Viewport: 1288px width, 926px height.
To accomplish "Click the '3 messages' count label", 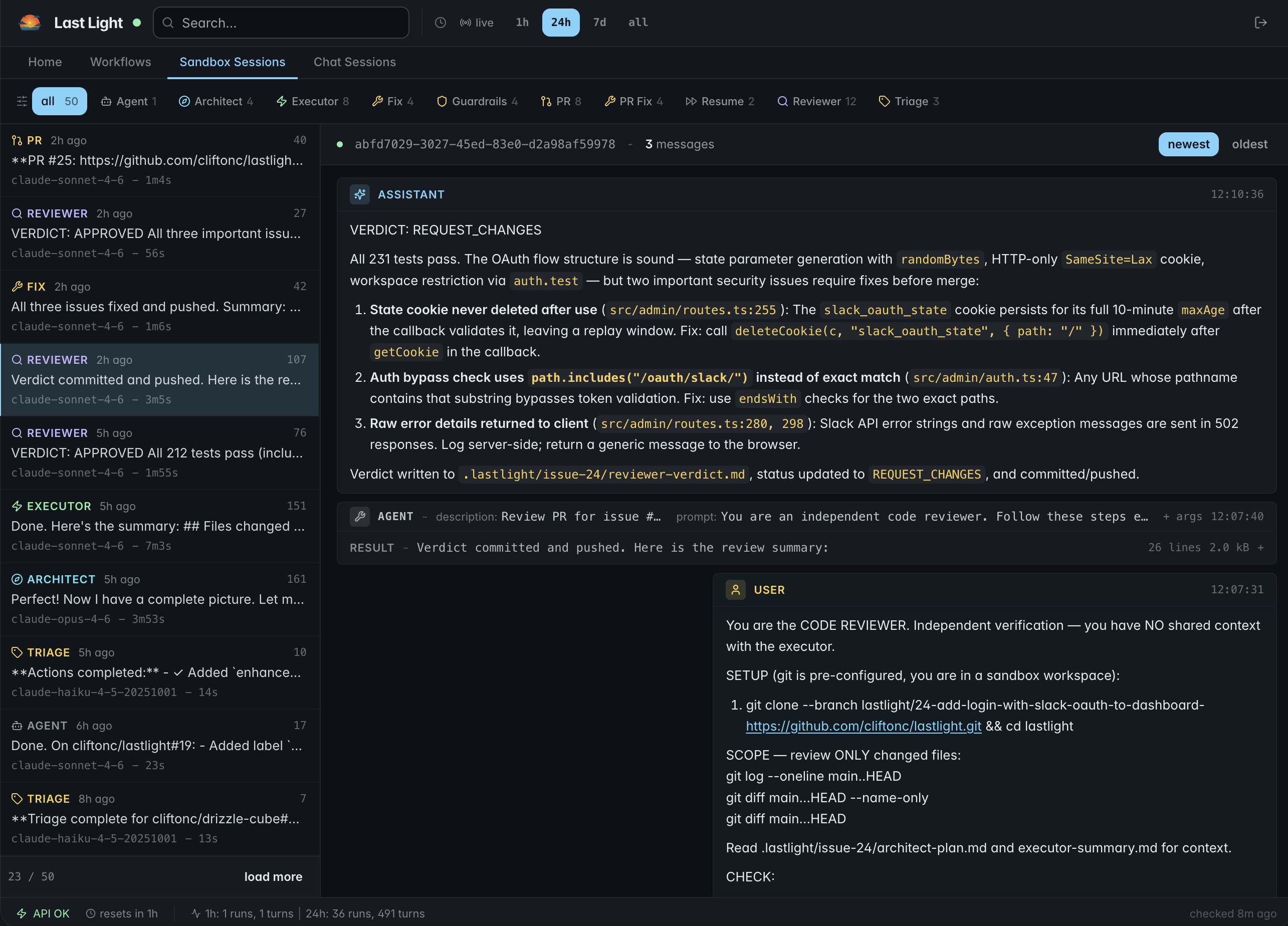I will coord(680,144).
